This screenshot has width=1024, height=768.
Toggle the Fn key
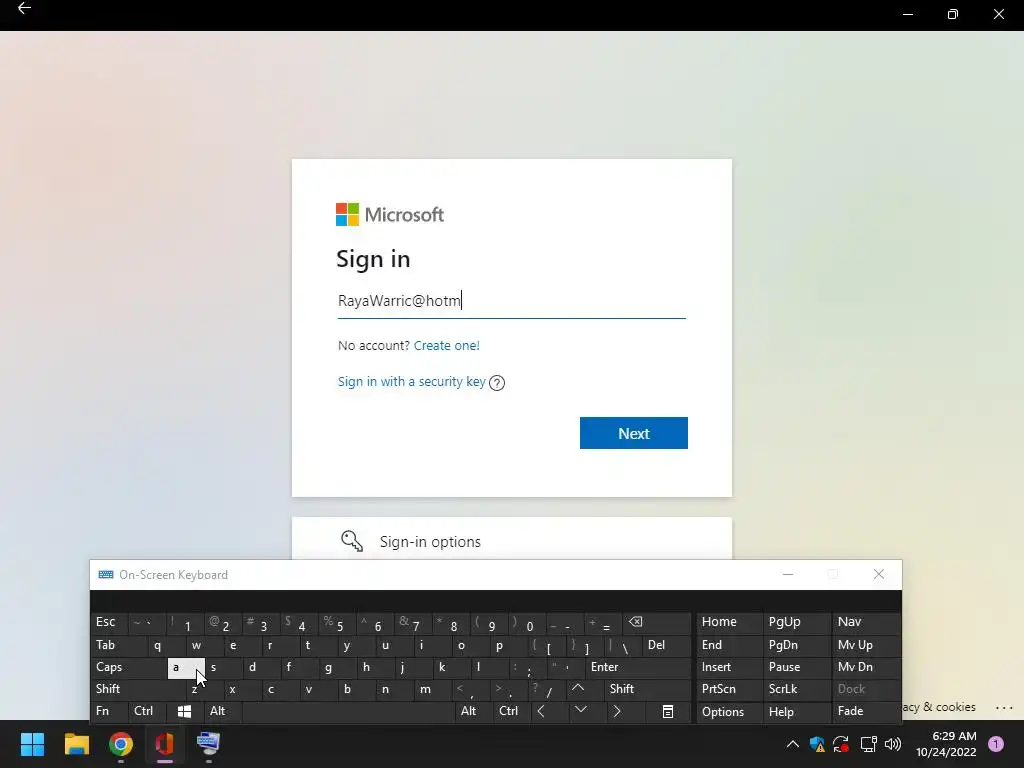pyautogui.click(x=110, y=711)
